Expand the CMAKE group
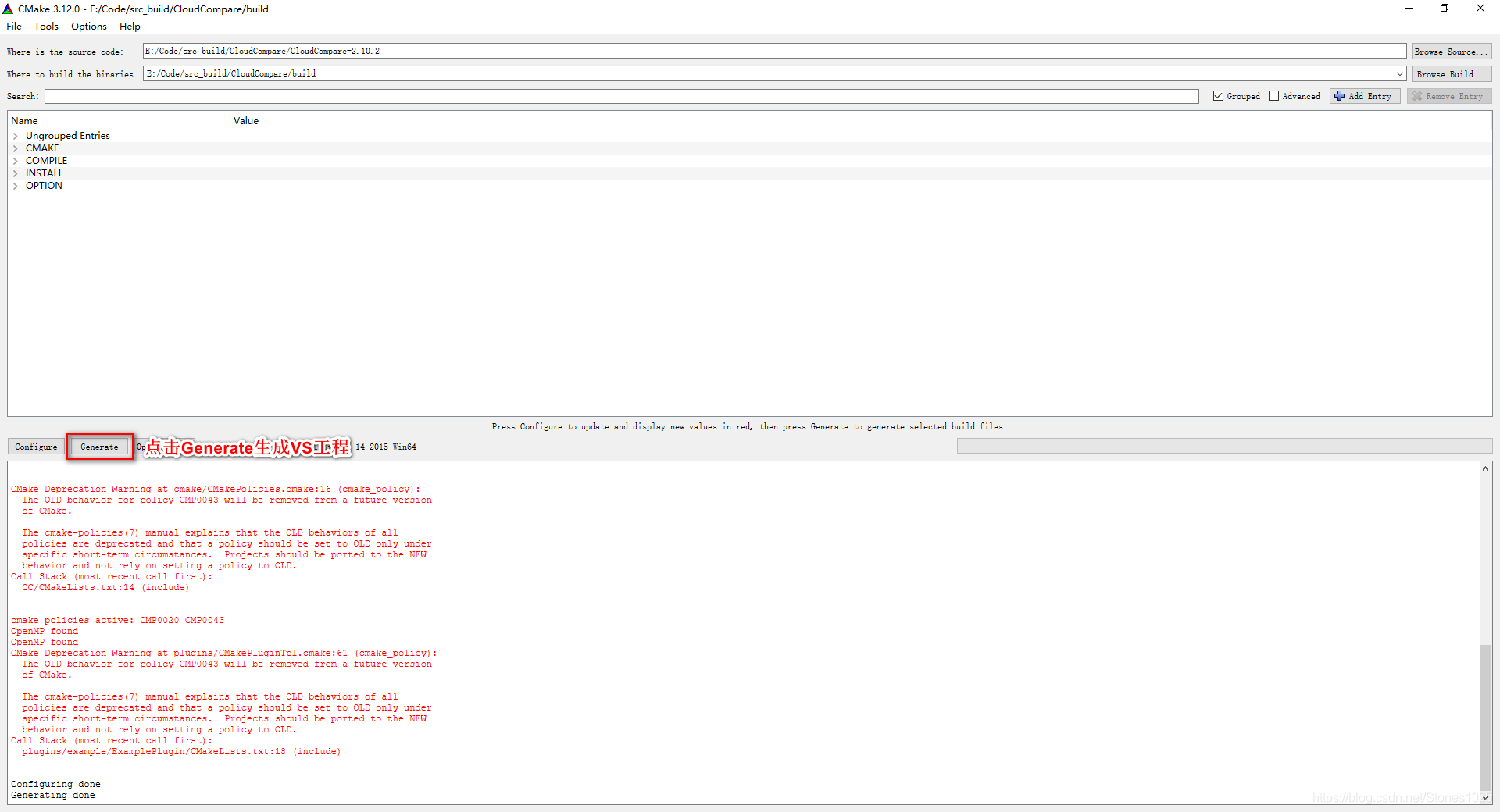1500x812 pixels. (16, 148)
